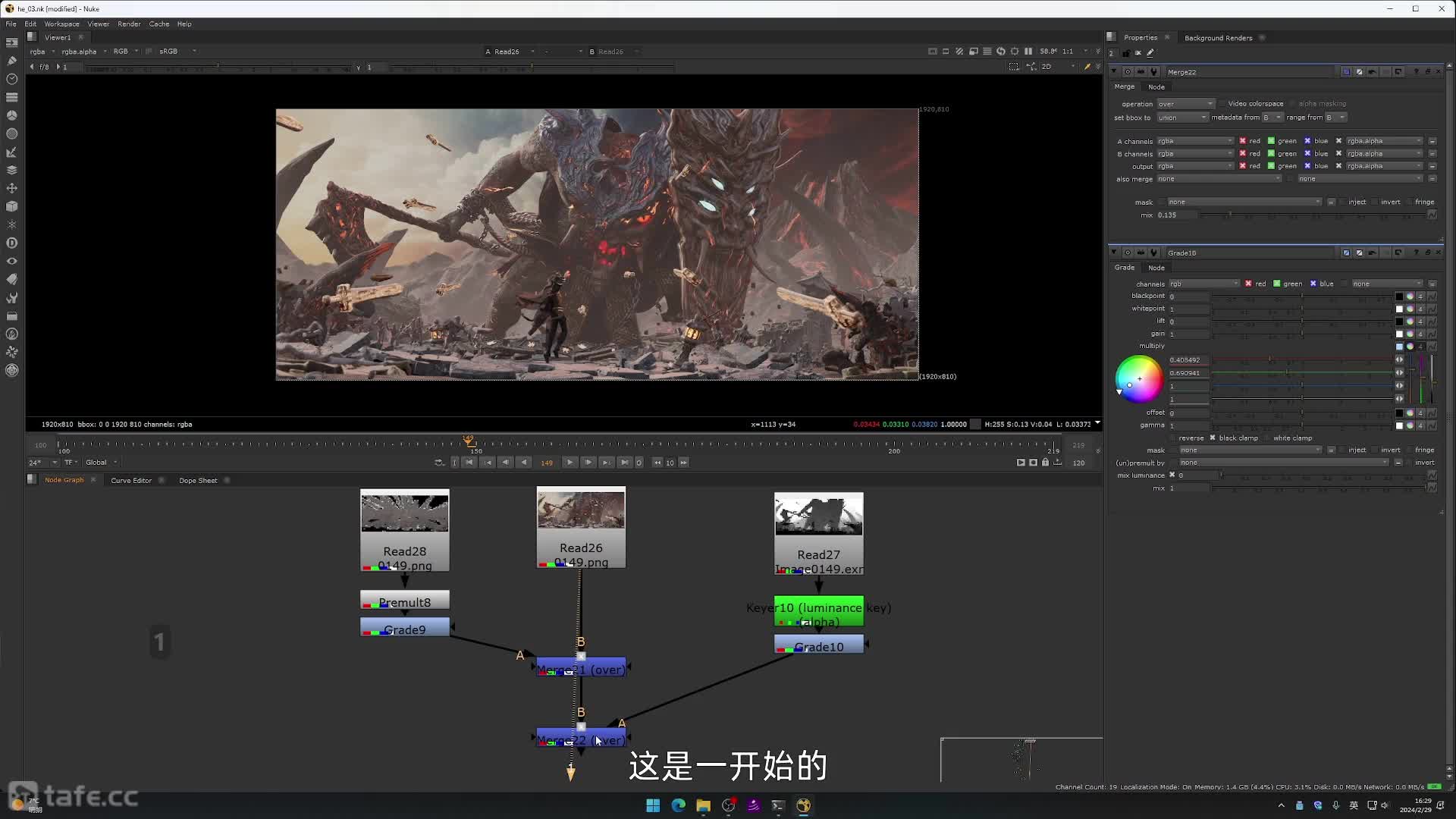Select the Draw (RotoPaint) toolbar icon

pos(11,61)
